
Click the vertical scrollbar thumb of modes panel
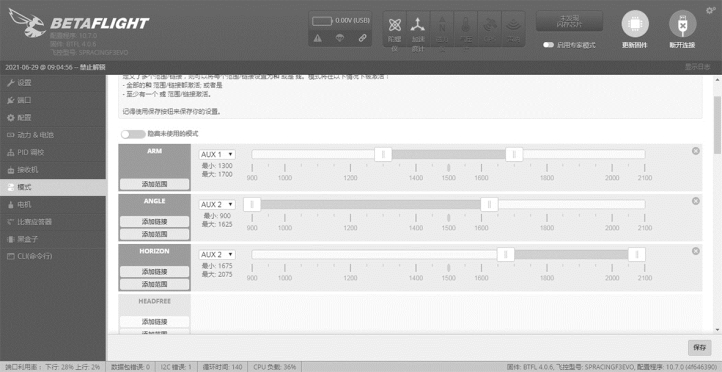pos(717,125)
